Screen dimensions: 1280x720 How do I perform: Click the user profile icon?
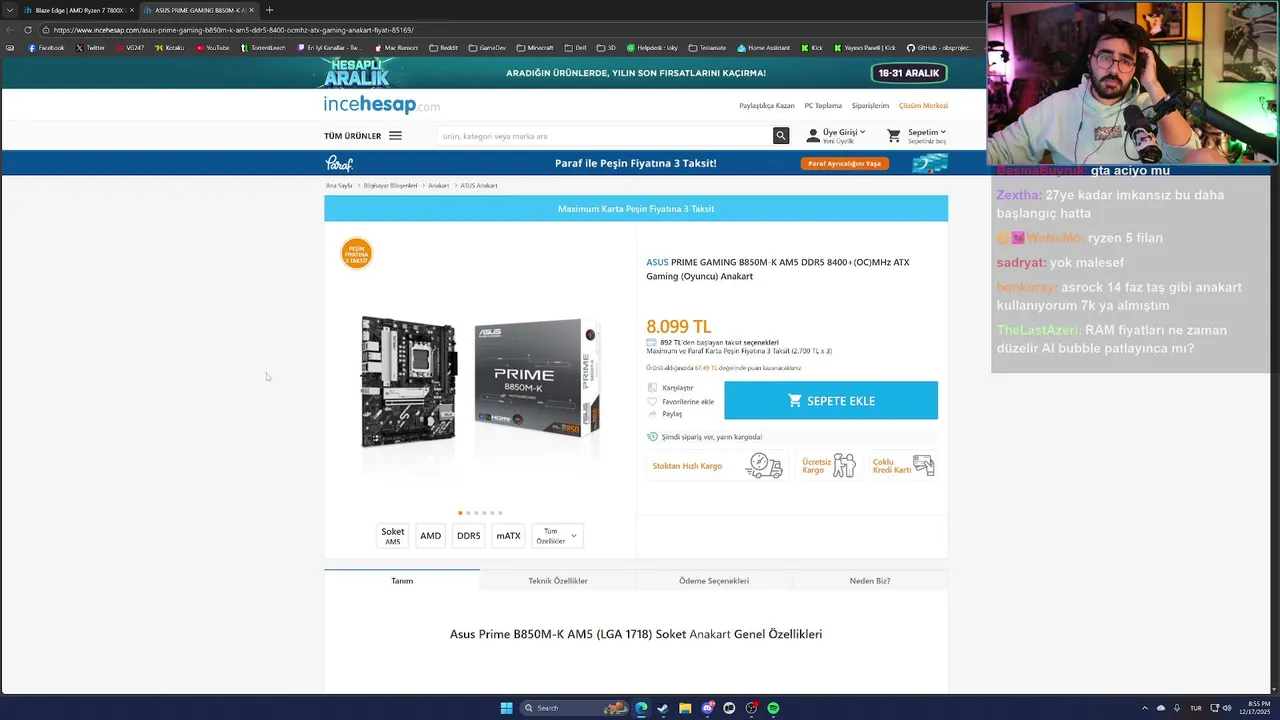[813, 135]
